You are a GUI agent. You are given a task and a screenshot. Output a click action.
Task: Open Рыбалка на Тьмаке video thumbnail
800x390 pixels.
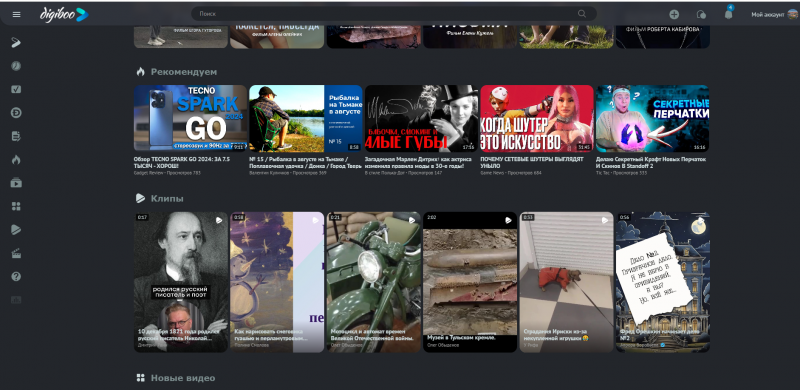[x=306, y=118]
